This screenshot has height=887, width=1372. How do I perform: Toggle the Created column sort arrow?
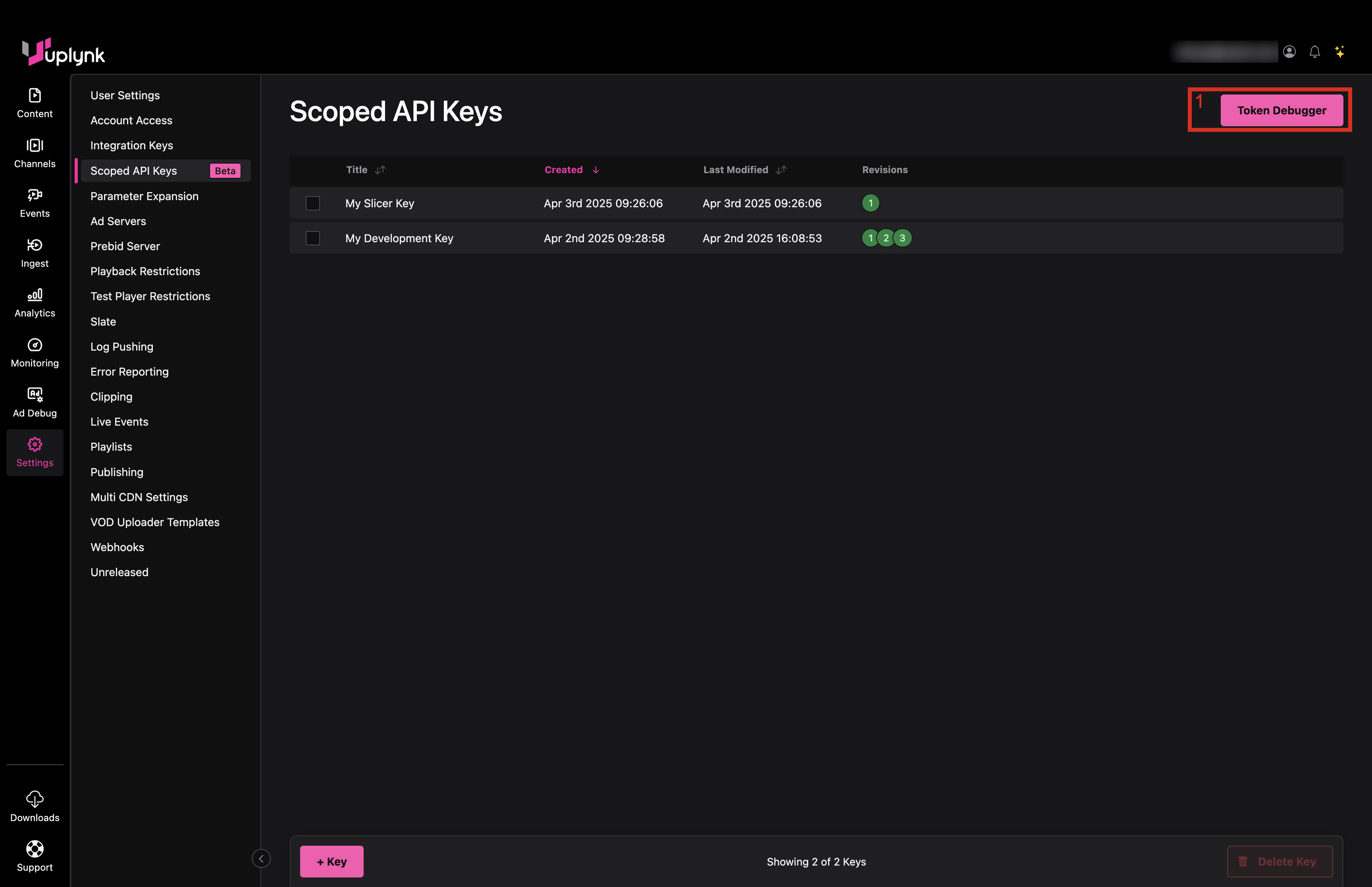(595, 170)
